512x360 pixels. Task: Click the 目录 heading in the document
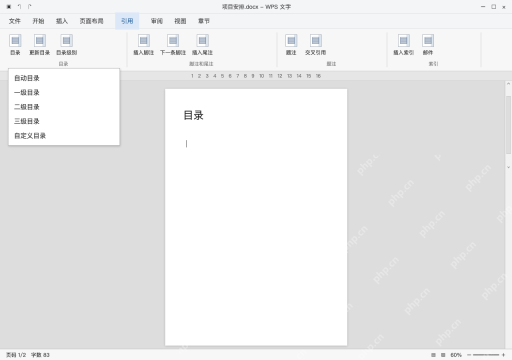click(193, 115)
